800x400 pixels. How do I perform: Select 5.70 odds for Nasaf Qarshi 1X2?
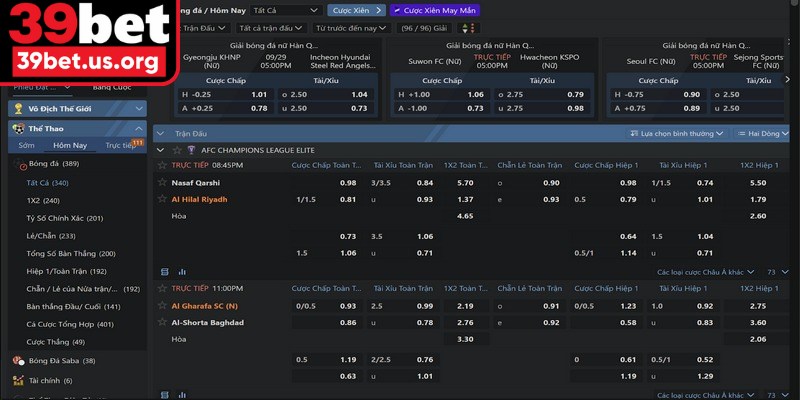click(465, 183)
